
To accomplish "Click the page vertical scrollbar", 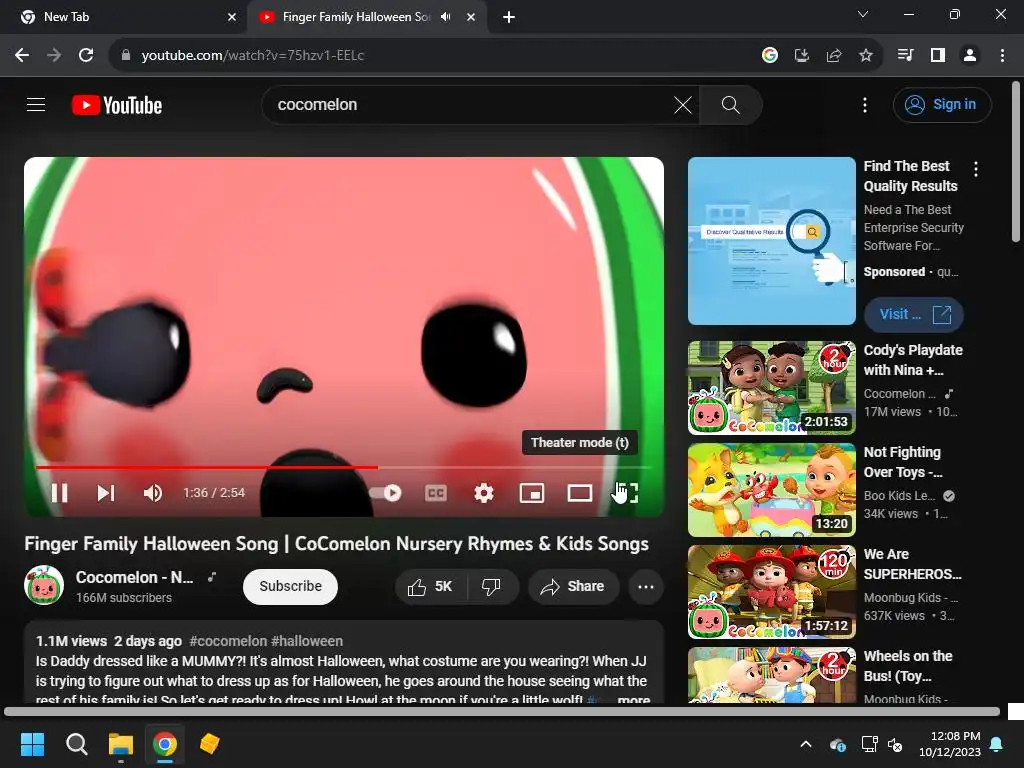I will [x=1016, y=162].
